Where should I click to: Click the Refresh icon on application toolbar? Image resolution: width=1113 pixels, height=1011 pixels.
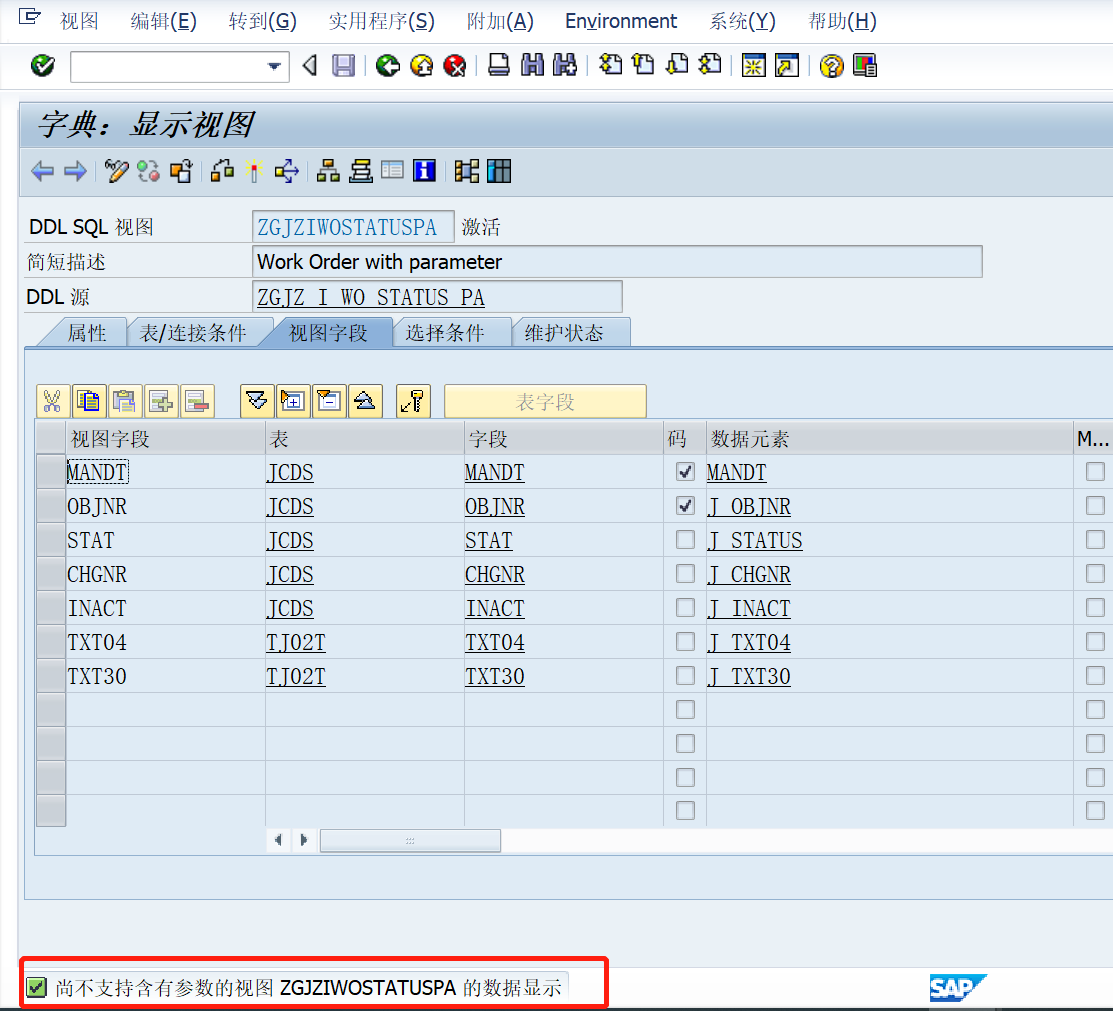pos(148,171)
